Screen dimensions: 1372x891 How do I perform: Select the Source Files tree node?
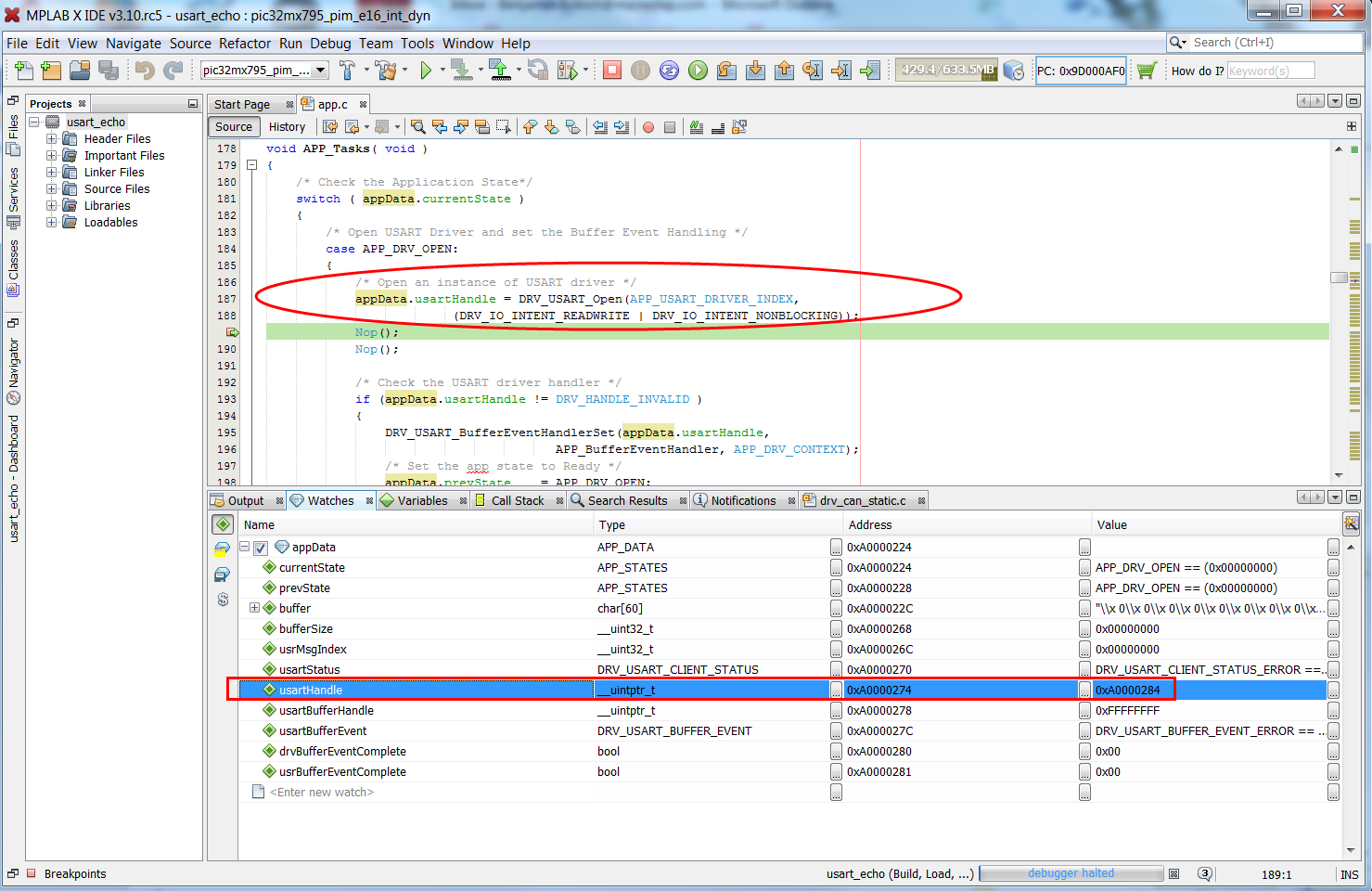pyautogui.click(x=117, y=189)
